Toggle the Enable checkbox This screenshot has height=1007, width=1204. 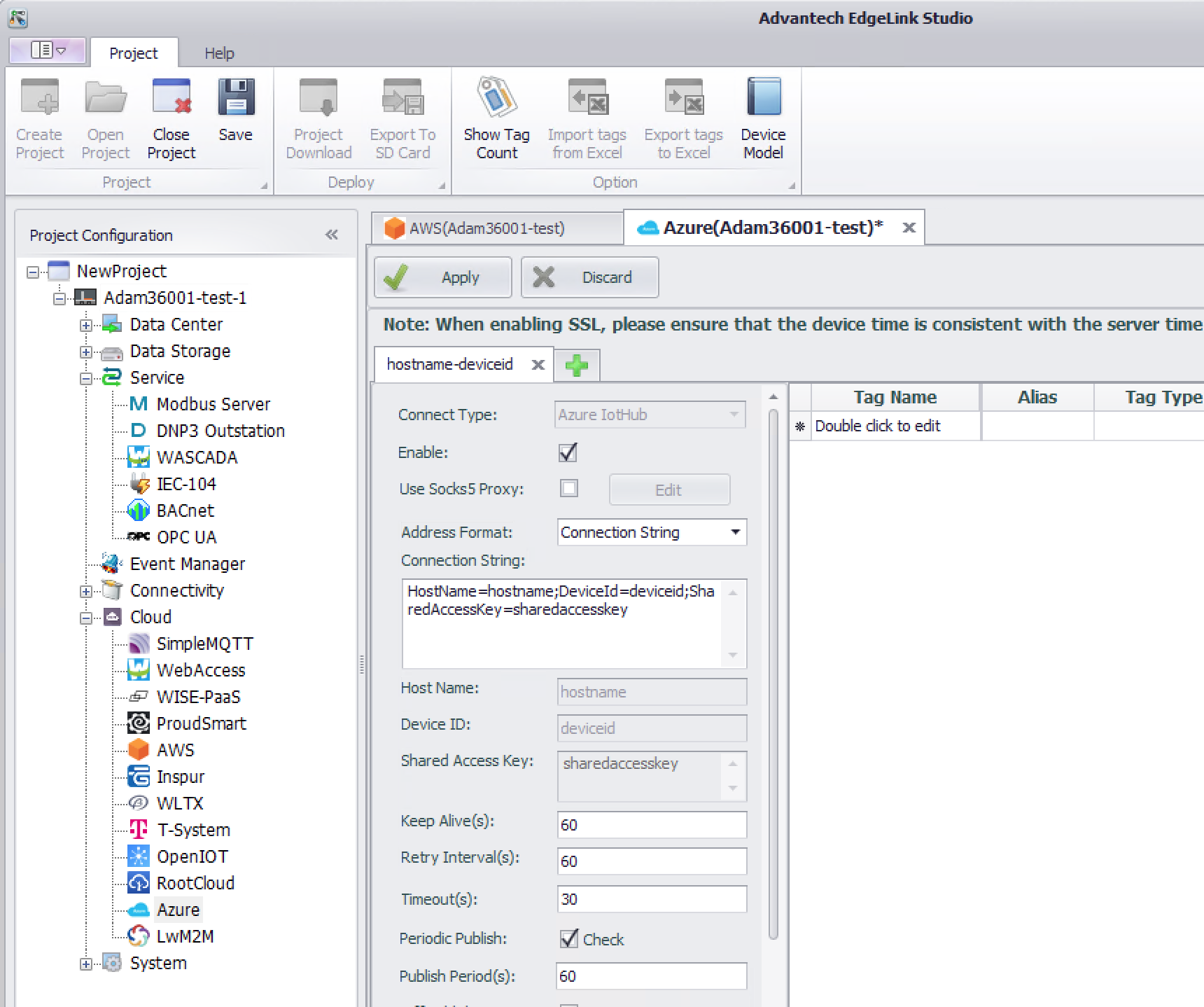568,452
